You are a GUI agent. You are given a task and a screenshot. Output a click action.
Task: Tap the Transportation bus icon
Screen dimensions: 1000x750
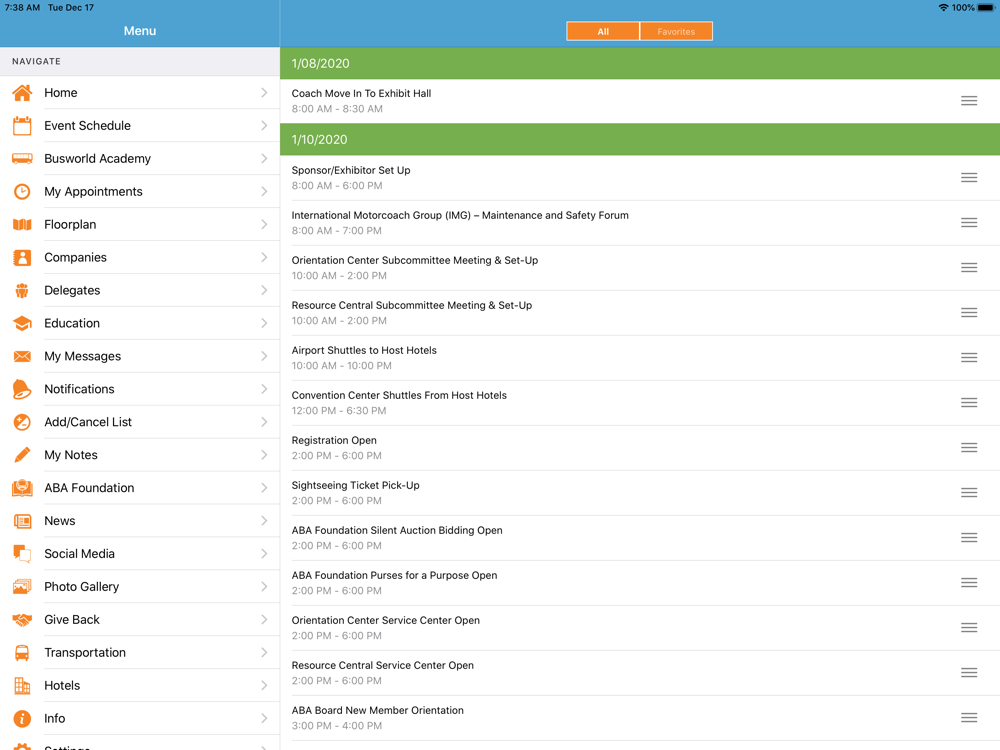(x=22, y=653)
